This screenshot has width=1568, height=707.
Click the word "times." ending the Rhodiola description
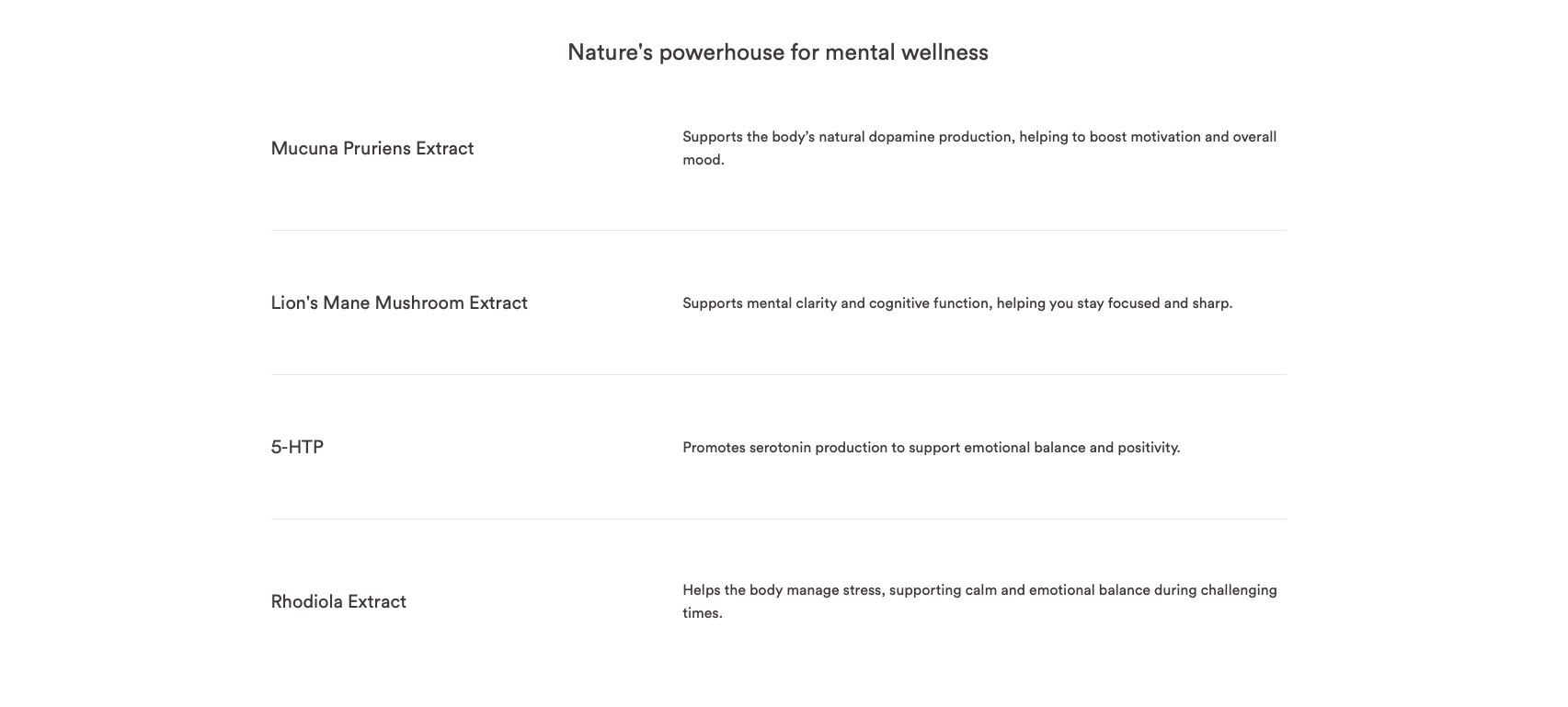pos(702,613)
